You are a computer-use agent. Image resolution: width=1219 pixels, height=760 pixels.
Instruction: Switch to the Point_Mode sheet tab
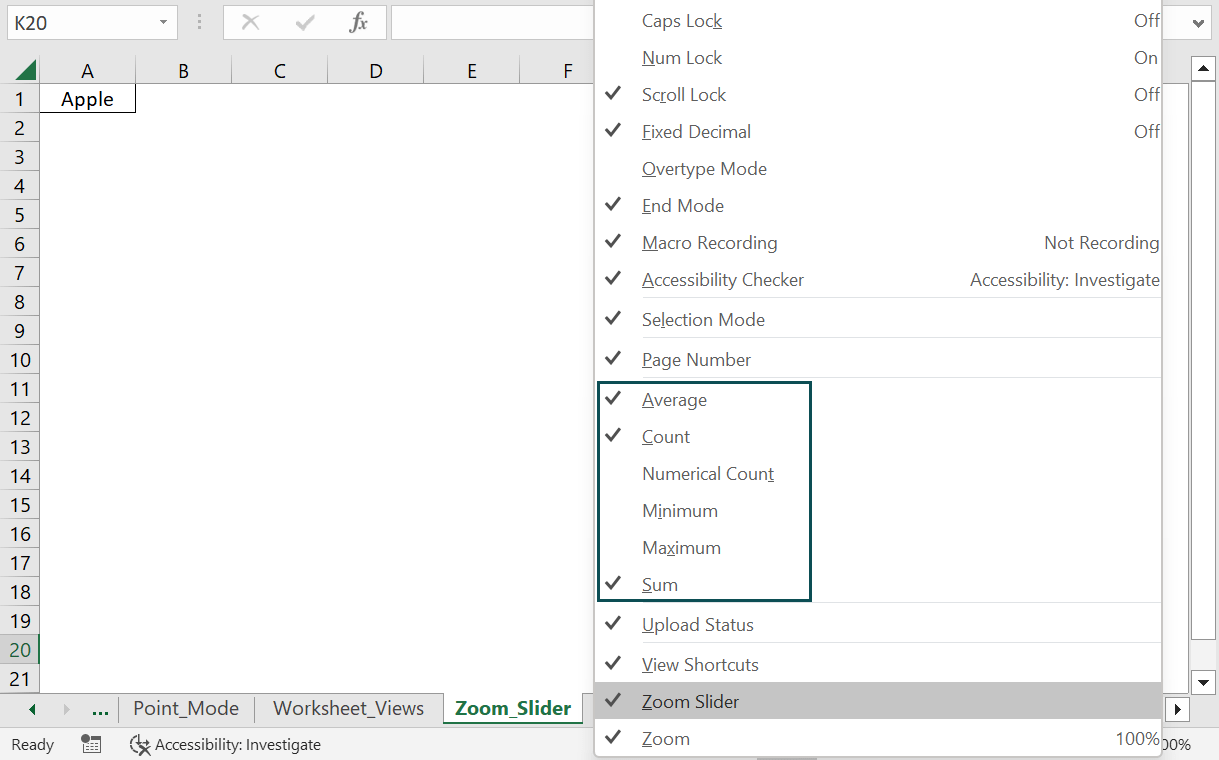point(186,708)
